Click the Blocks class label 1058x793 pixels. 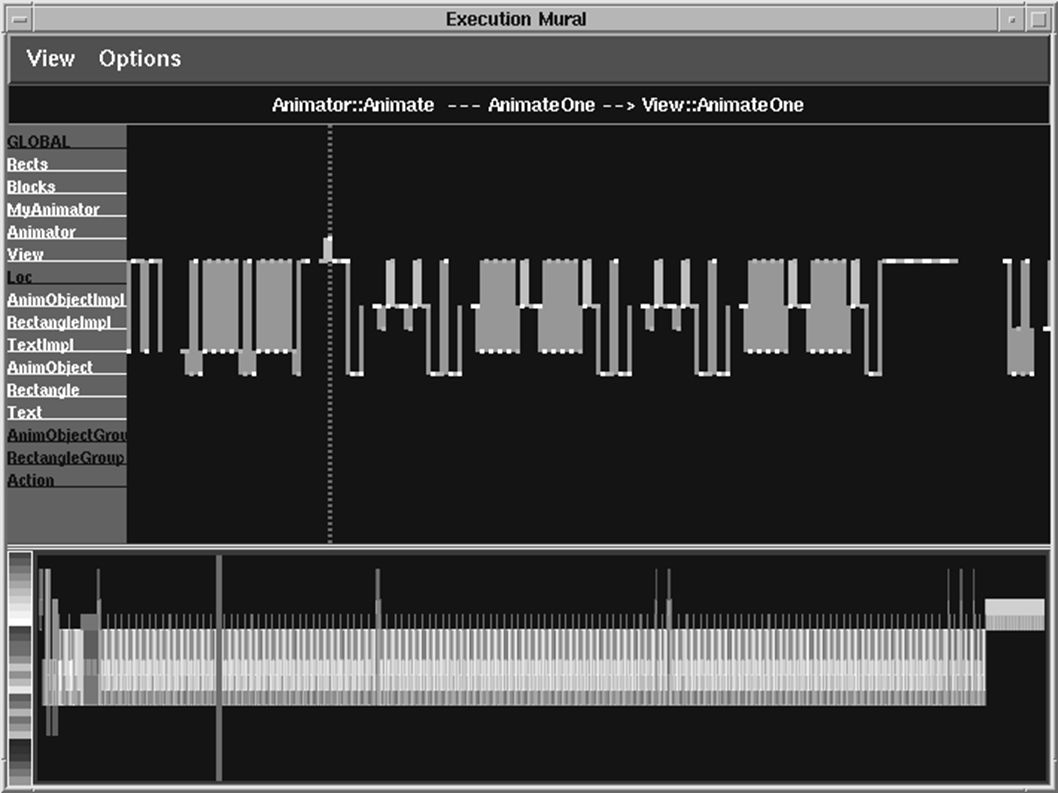click(x=31, y=187)
